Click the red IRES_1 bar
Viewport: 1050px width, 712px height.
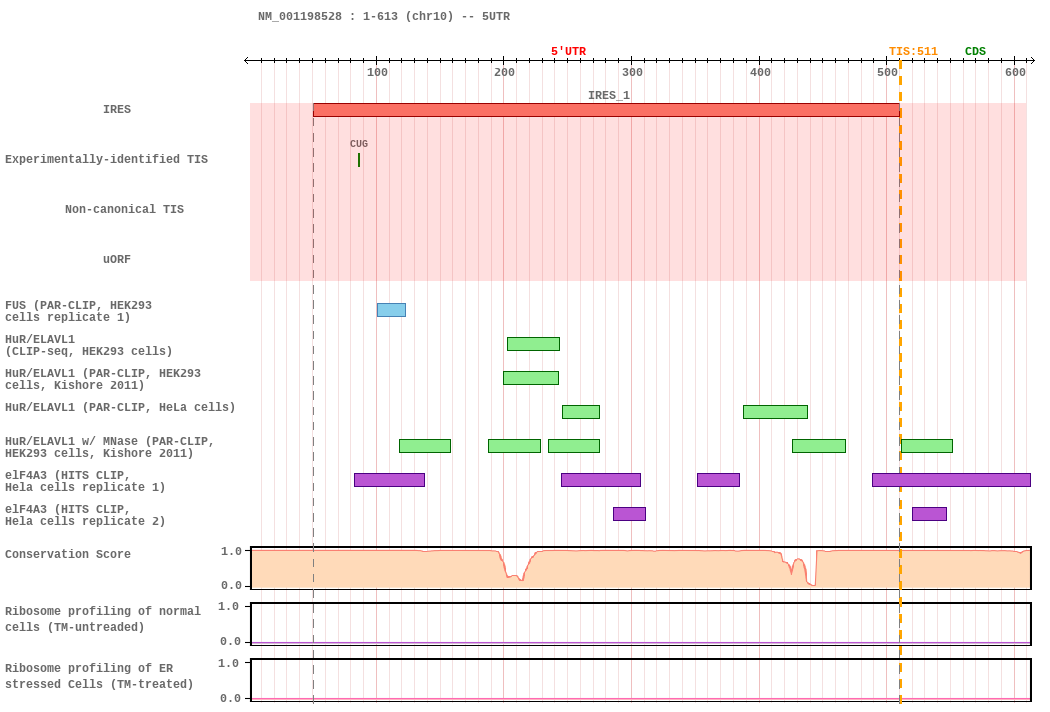tap(606, 110)
